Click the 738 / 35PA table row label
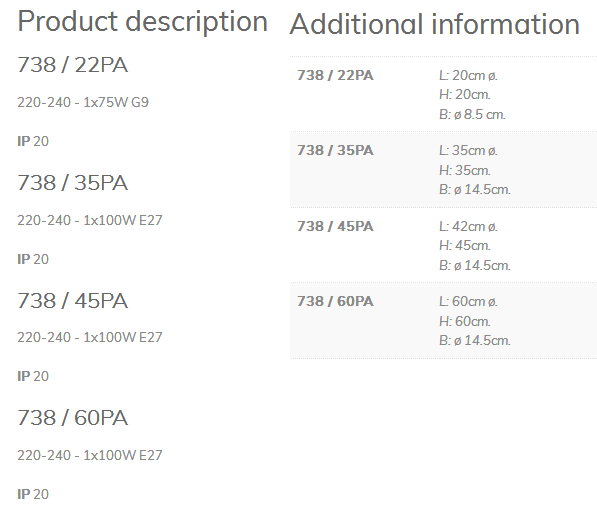The height and width of the screenshot is (510, 597). coord(335,150)
